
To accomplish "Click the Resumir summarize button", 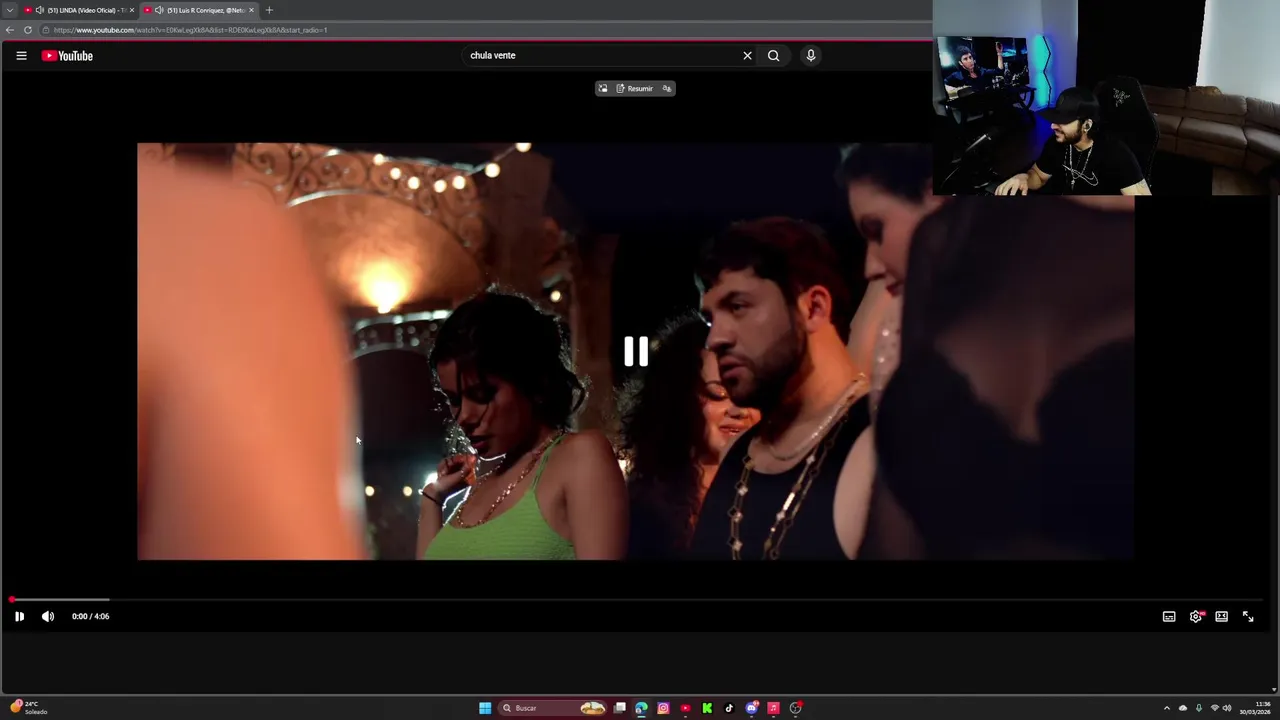I will point(635,88).
